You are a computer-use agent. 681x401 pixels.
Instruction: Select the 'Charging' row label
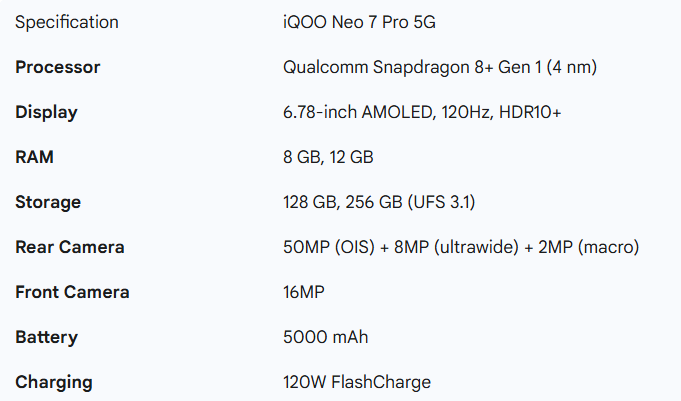[53, 382]
